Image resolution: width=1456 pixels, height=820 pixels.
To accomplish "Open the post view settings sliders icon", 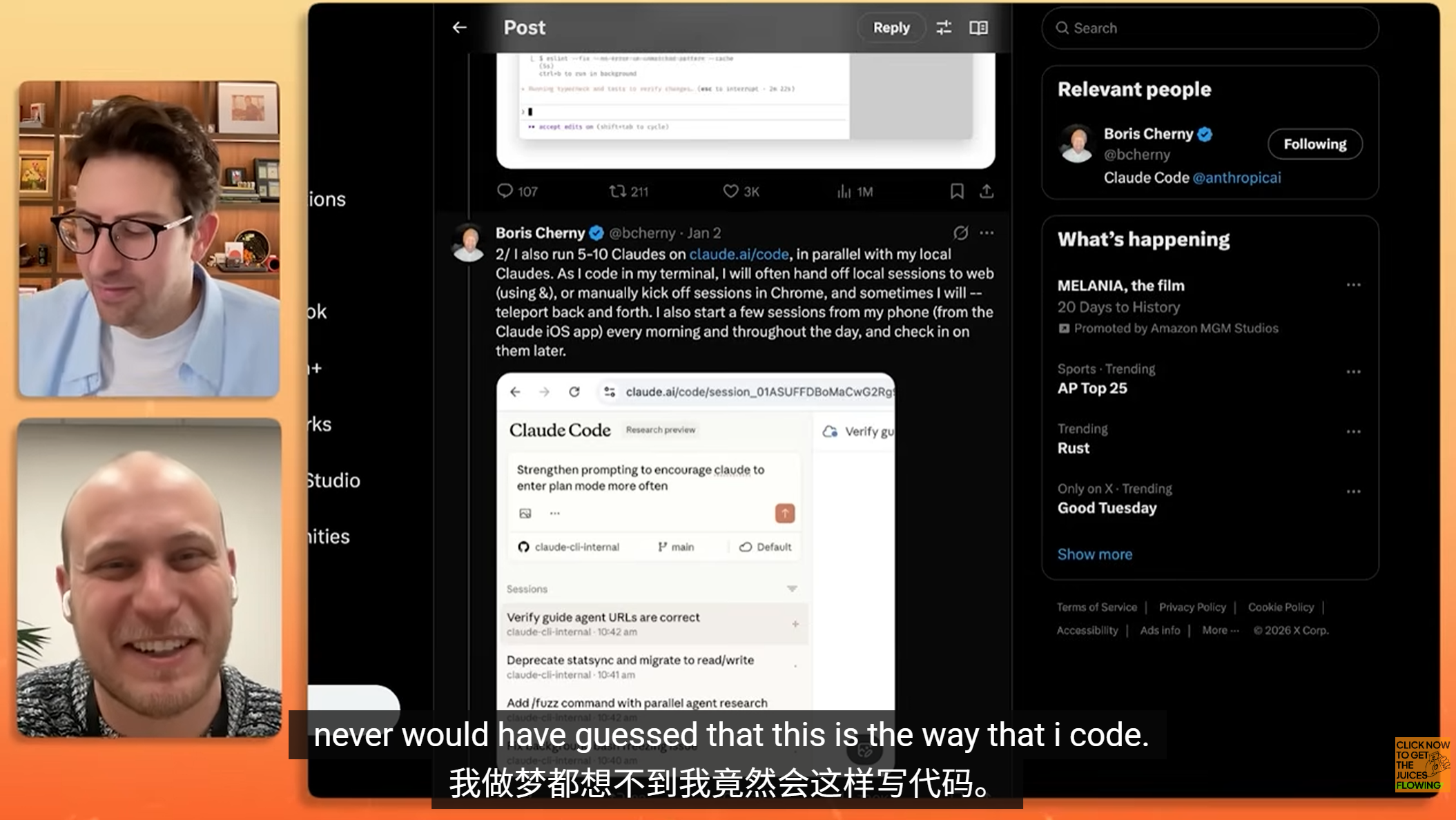I will (x=944, y=28).
